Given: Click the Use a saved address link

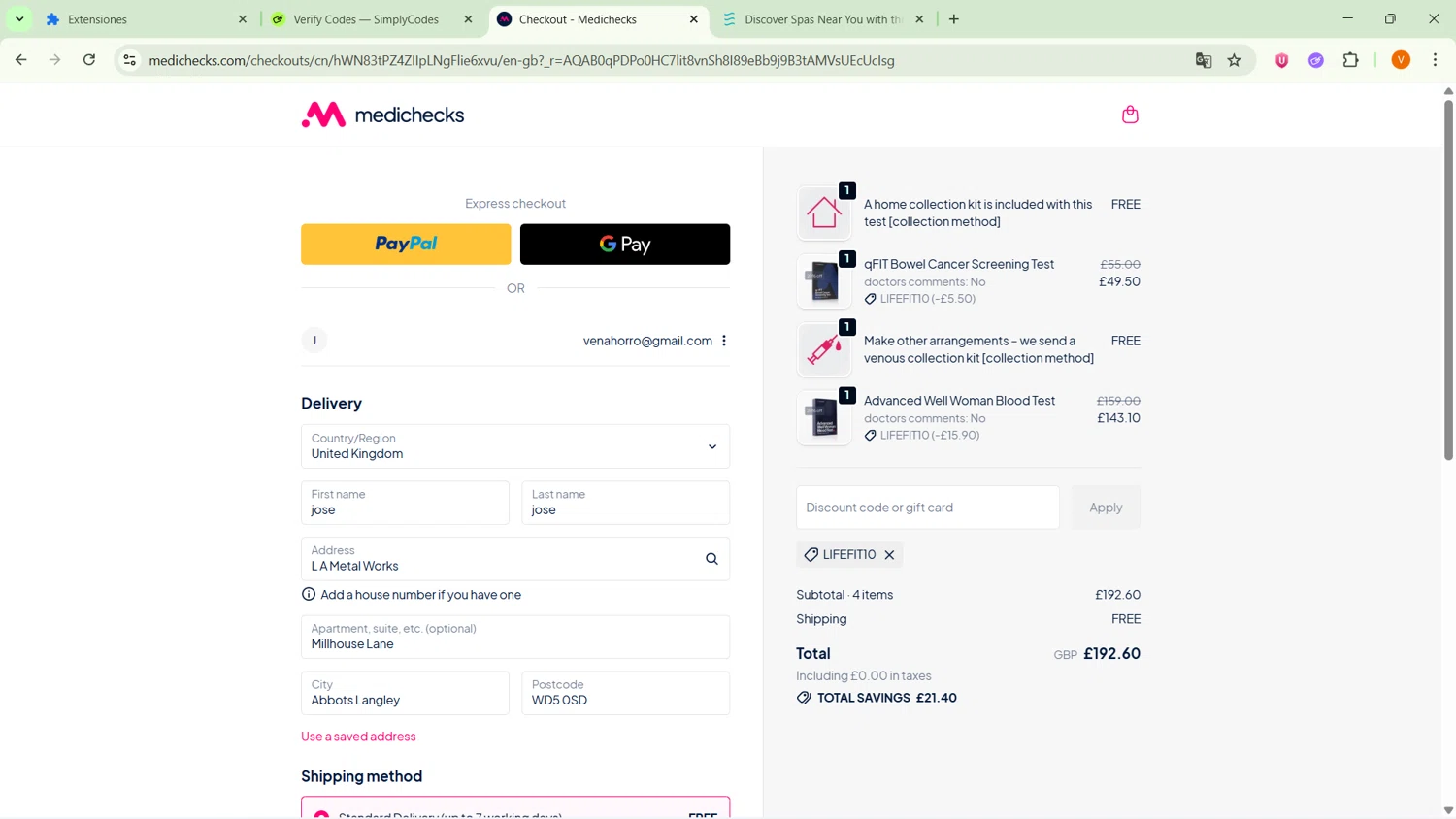Looking at the screenshot, I should pos(358,737).
